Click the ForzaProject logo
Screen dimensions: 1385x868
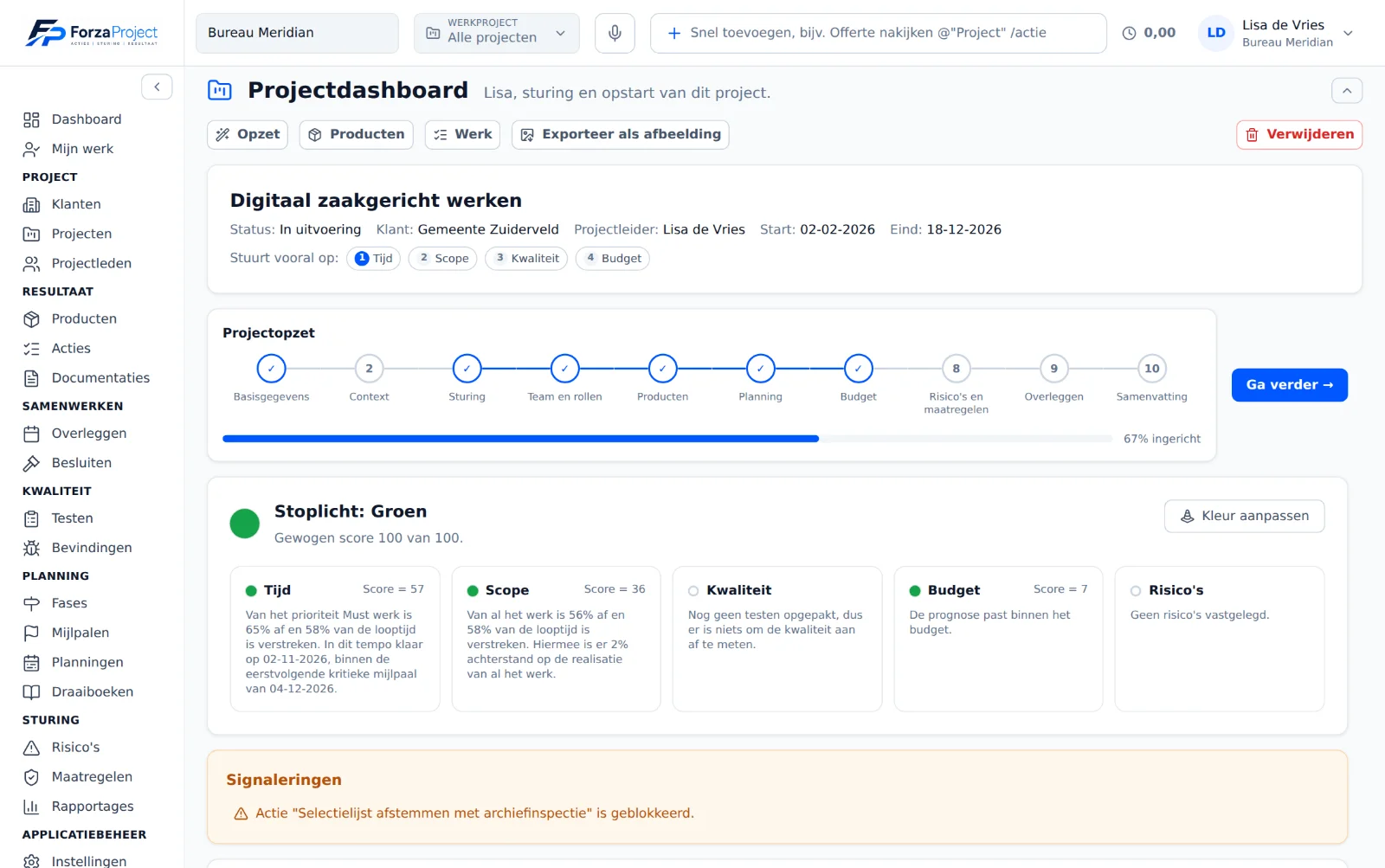point(92,33)
